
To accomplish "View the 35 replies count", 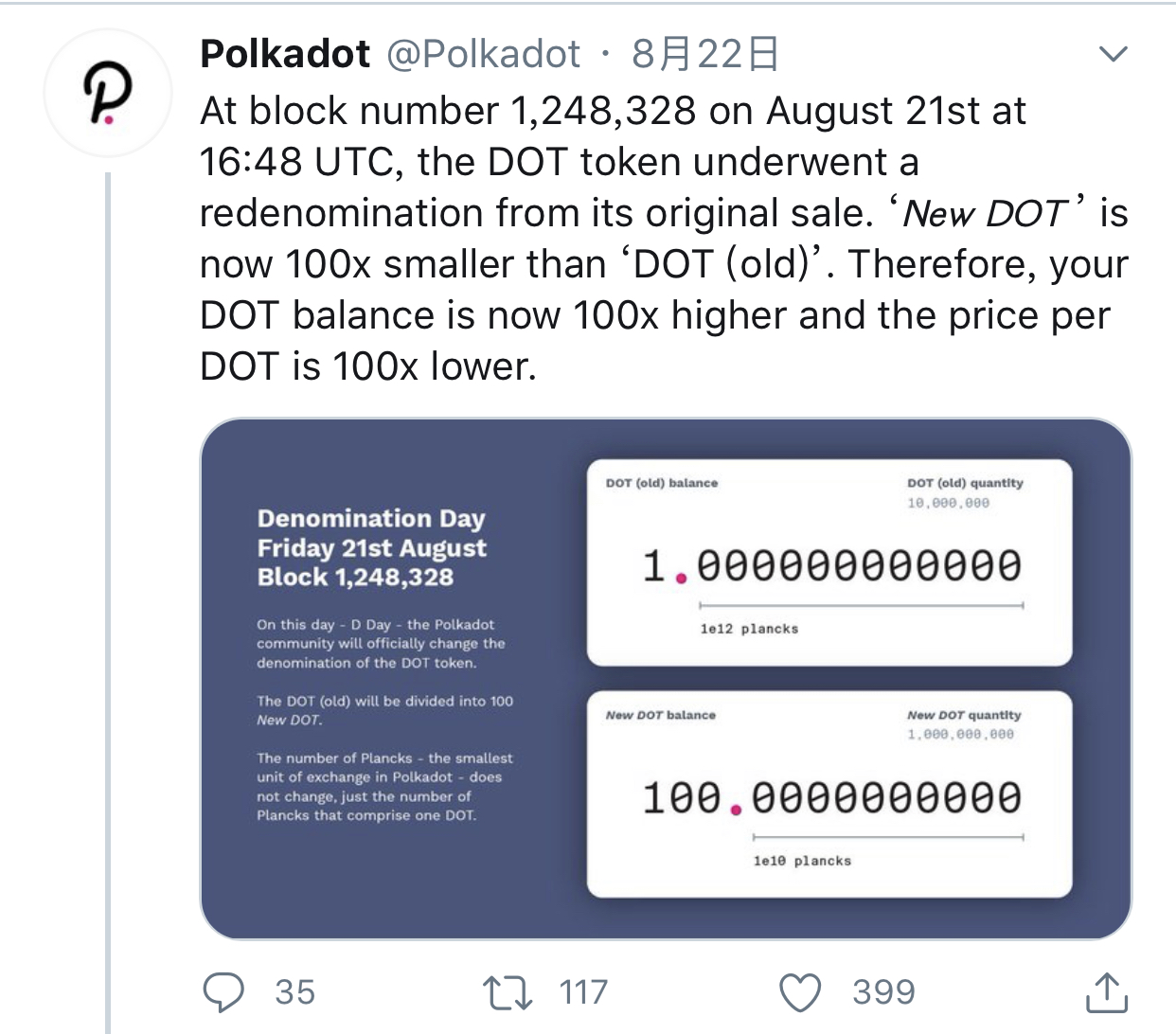I will tap(294, 992).
